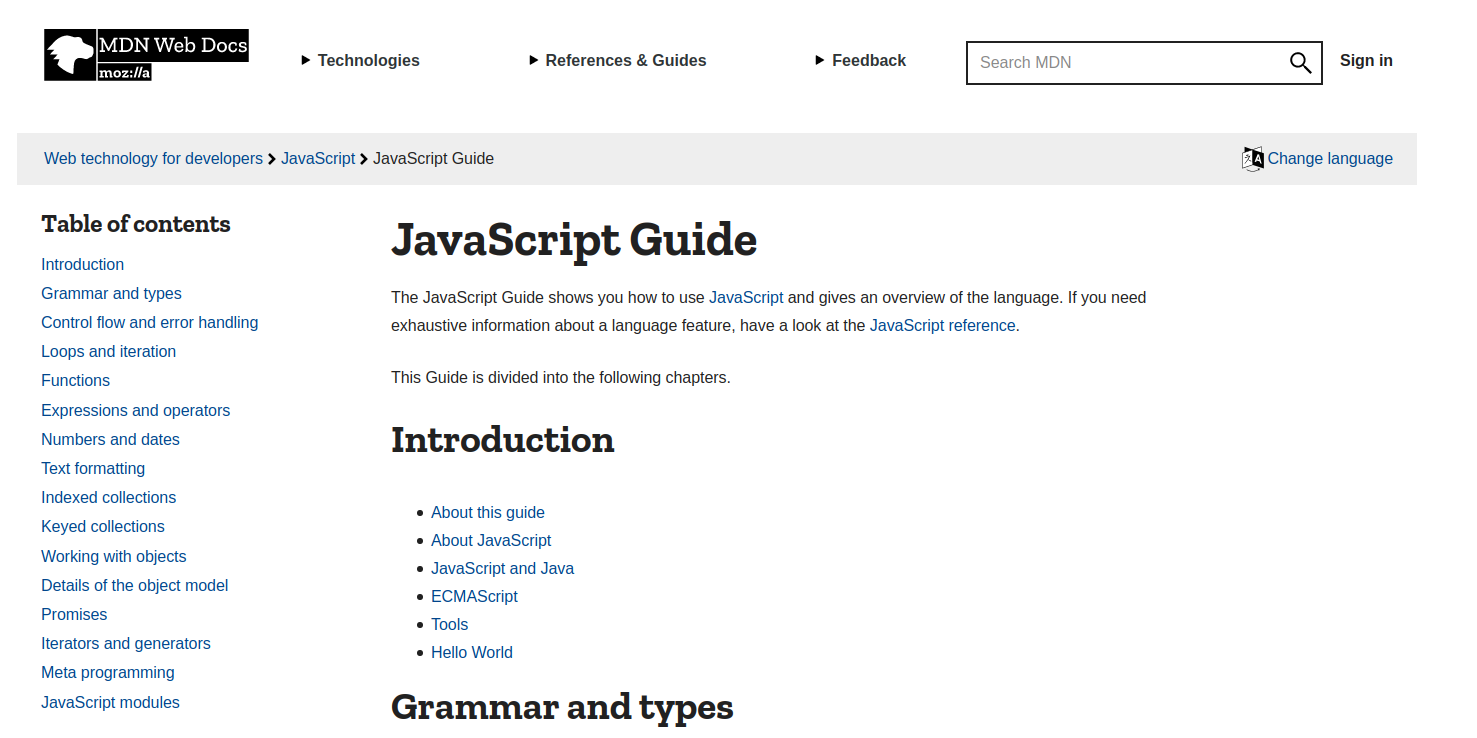Select Numbers and dates in sidebar
This screenshot has height=738, width=1477.
pyautogui.click(x=110, y=440)
